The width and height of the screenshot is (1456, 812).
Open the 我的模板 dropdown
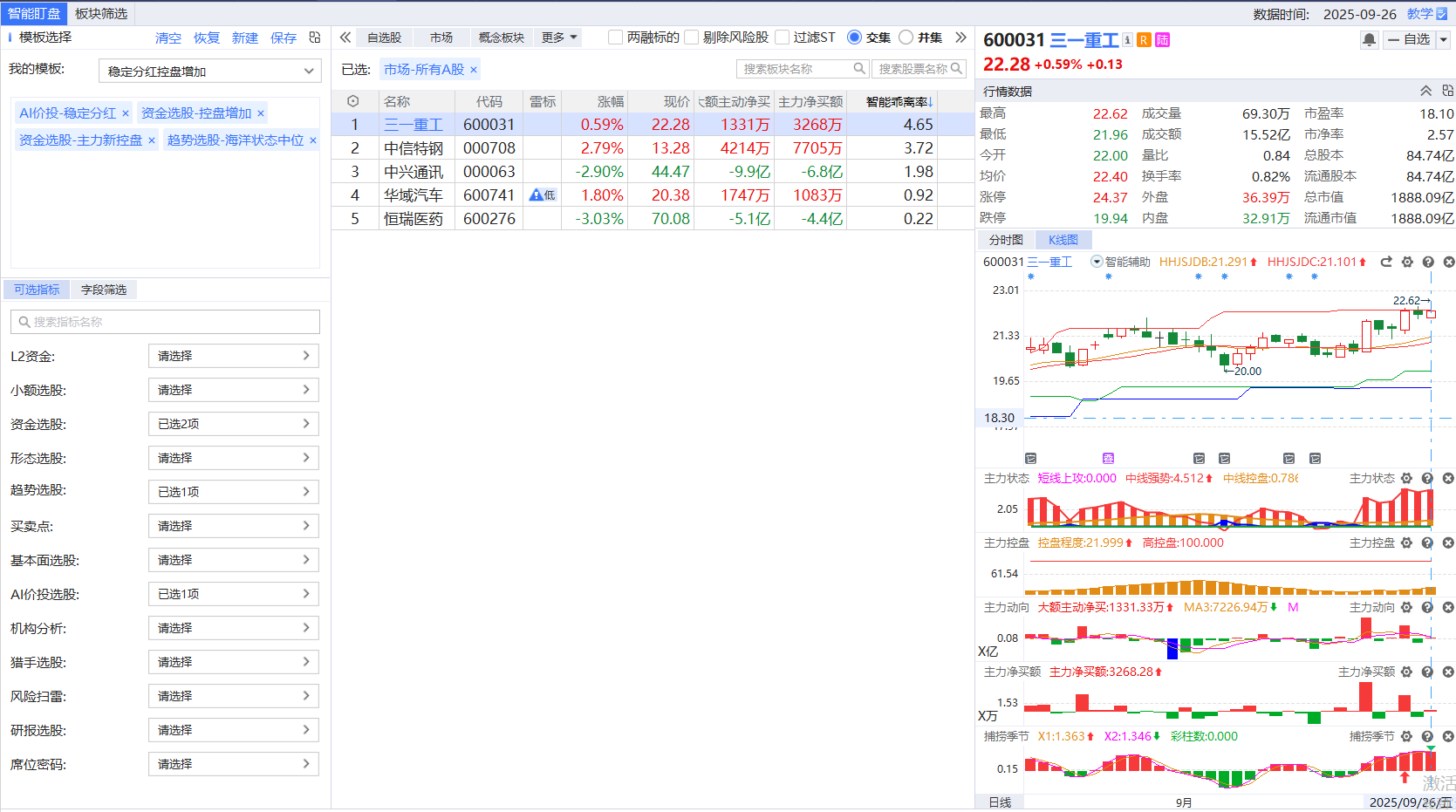click(209, 72)
